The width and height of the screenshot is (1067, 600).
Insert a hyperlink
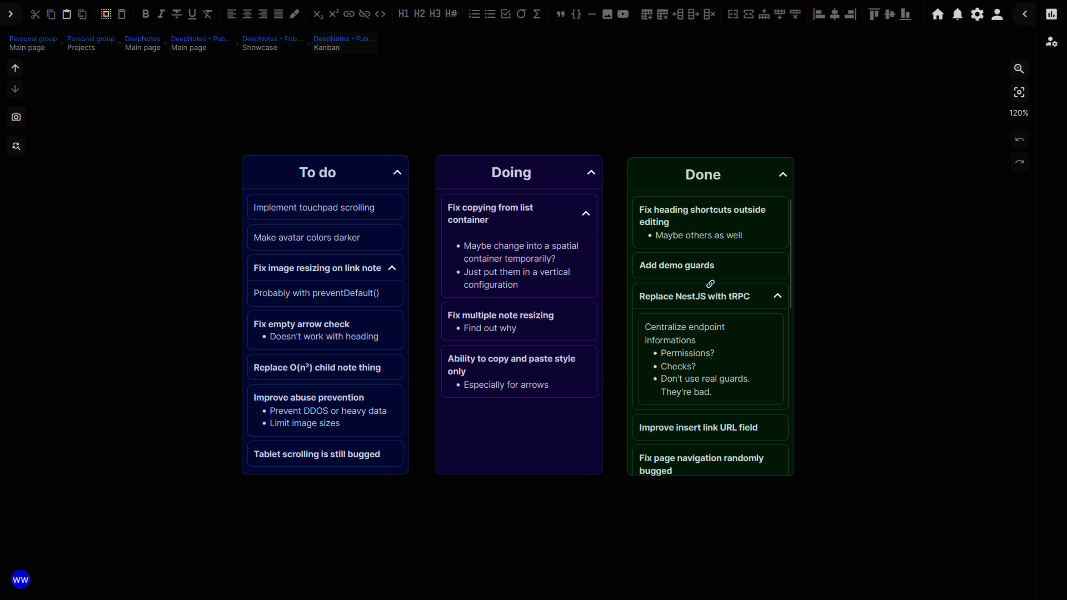[x=349, y=14]
